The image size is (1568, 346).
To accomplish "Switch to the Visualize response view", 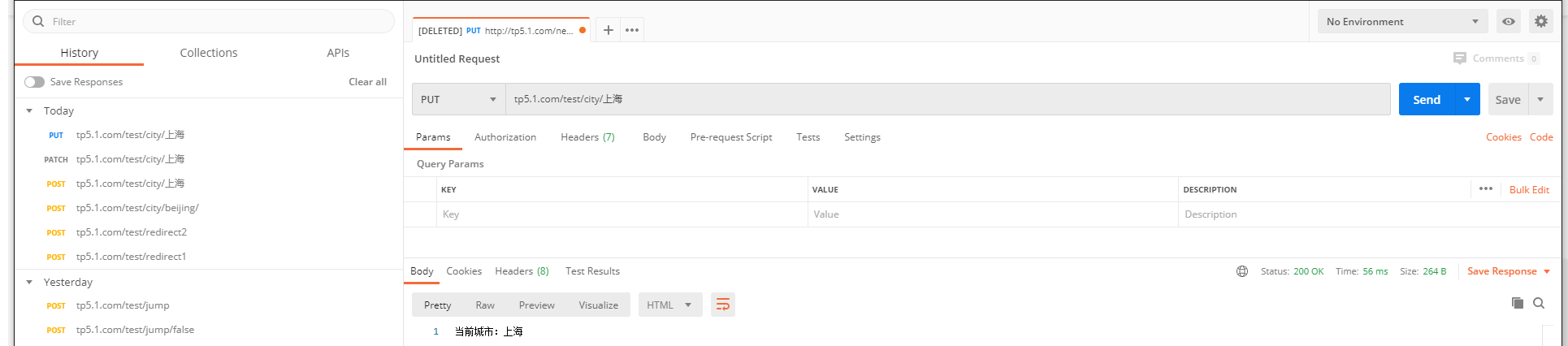I will [x=599, y=305].
